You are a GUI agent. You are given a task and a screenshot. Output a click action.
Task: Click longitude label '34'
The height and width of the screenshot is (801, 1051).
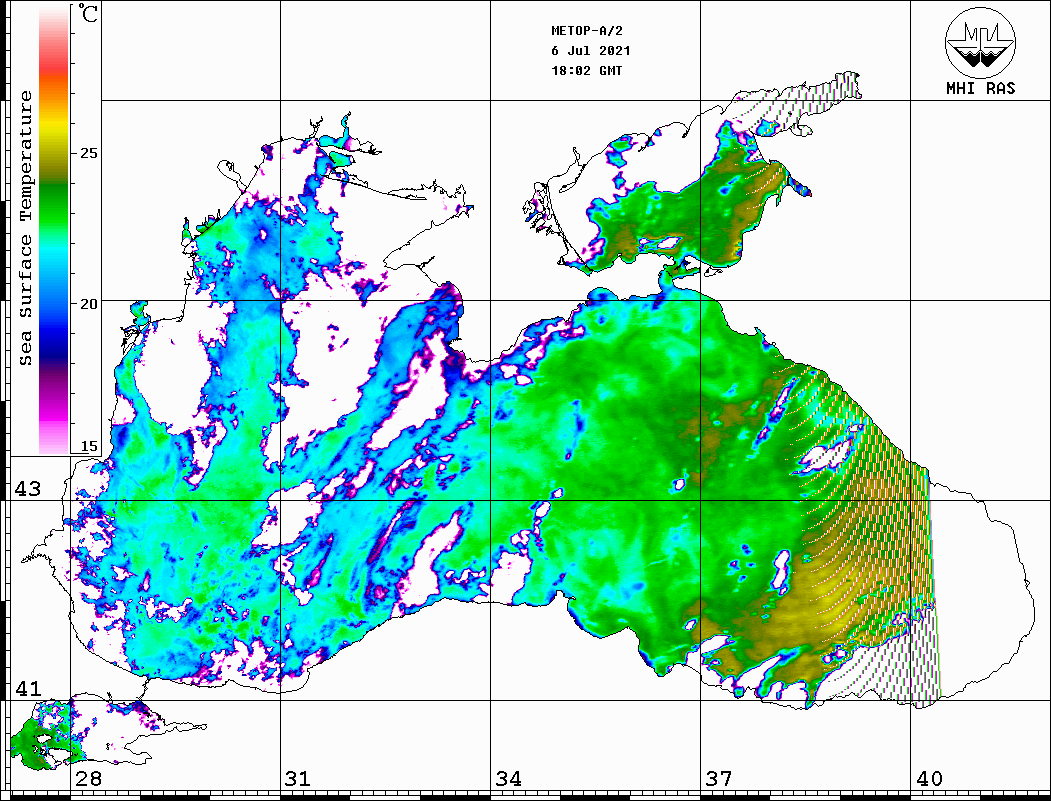[508, 779]
